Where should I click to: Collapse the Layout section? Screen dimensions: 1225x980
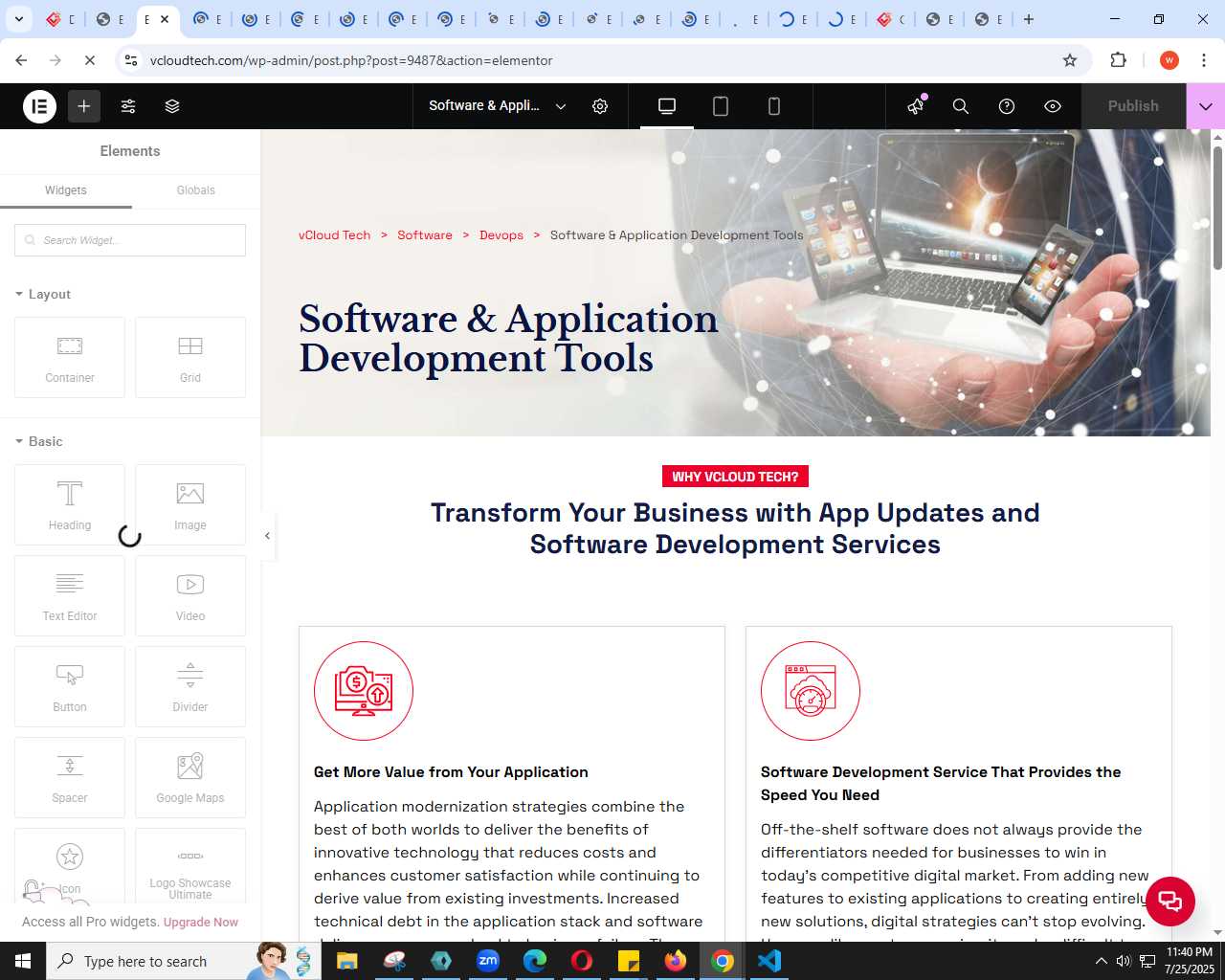coord(43,294)
